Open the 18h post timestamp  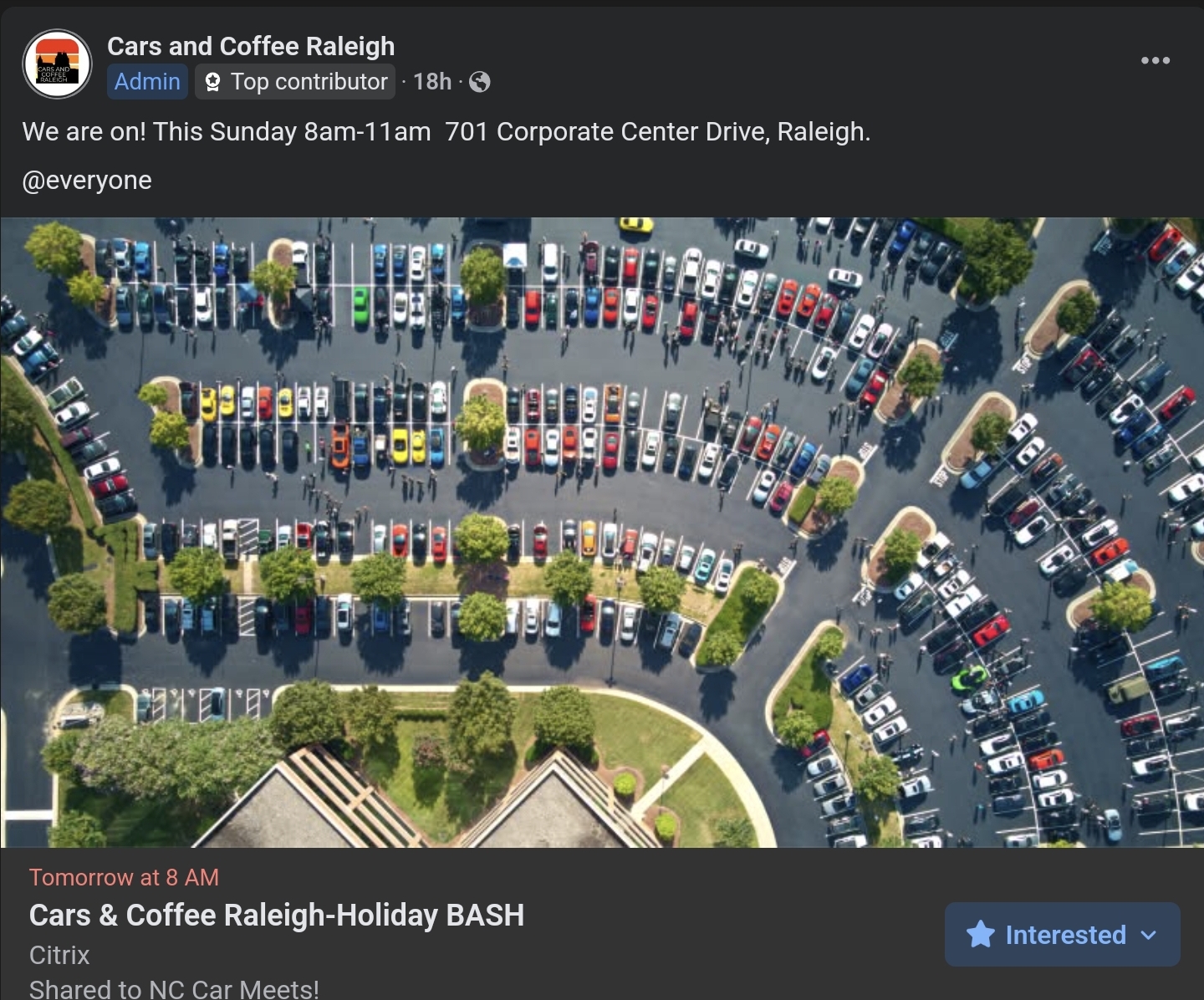[432, 82]
